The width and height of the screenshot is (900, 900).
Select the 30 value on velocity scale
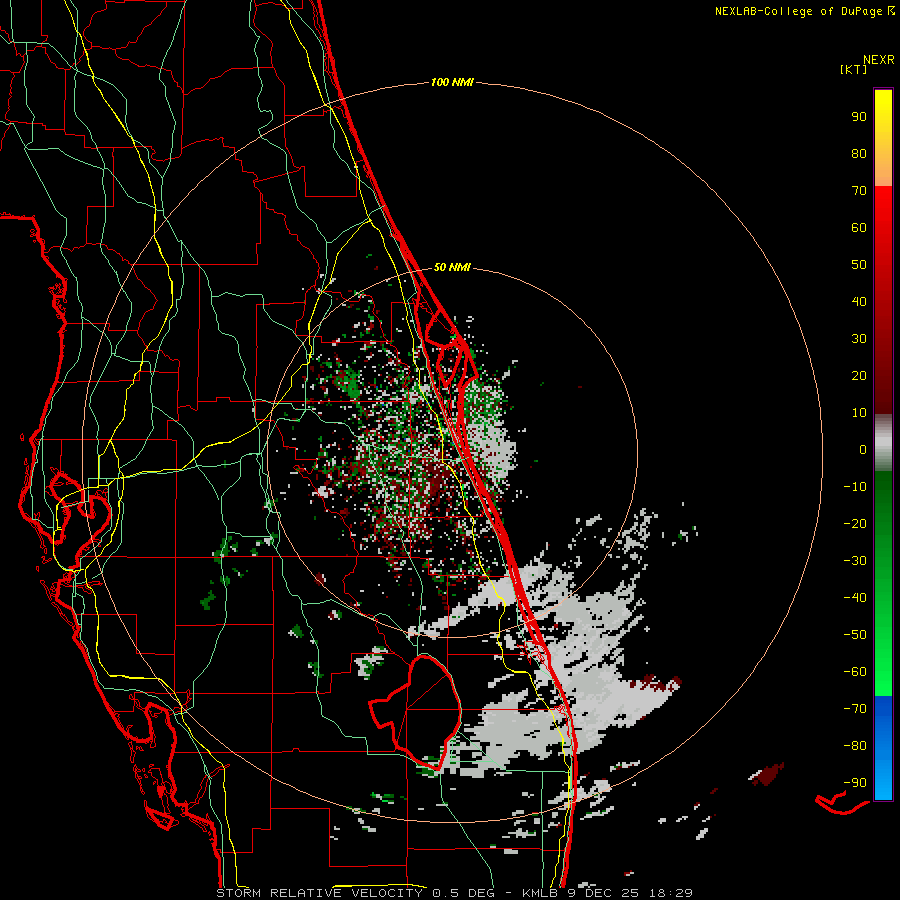coord(859,339)
